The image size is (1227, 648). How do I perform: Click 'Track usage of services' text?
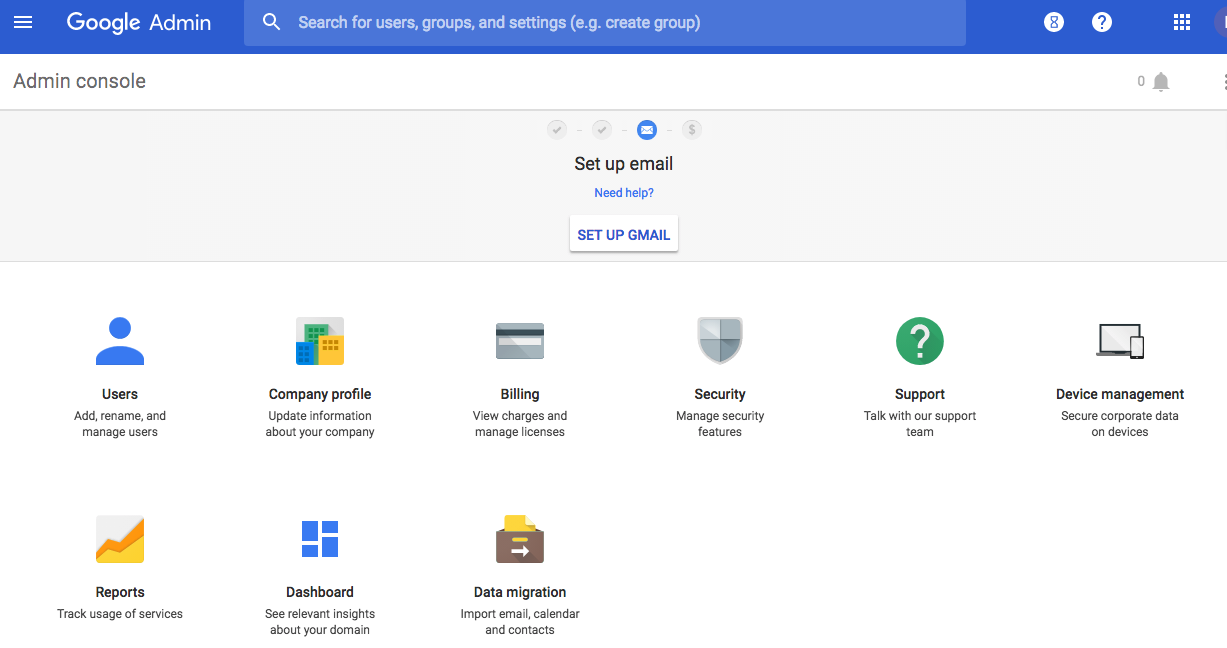(x=120, y=614)
